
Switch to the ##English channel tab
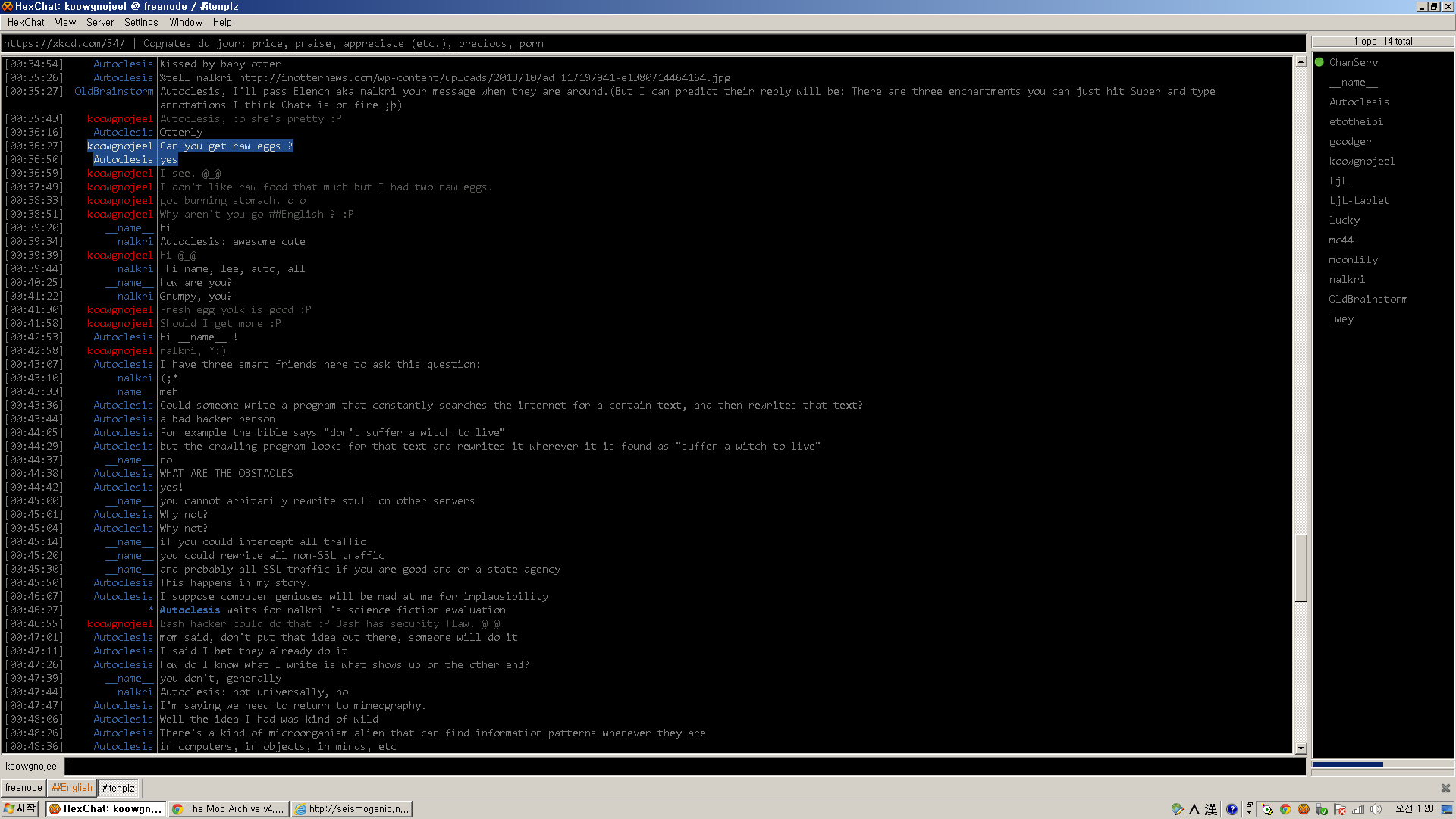71,788
